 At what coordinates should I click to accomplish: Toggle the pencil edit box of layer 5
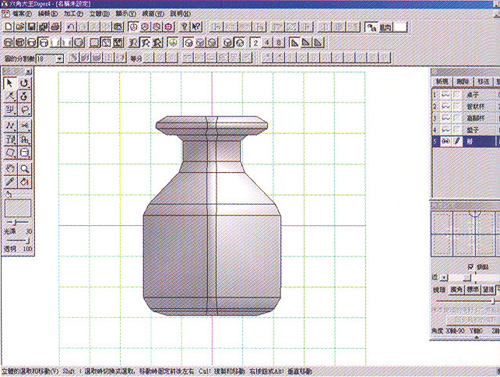(457, 141)
